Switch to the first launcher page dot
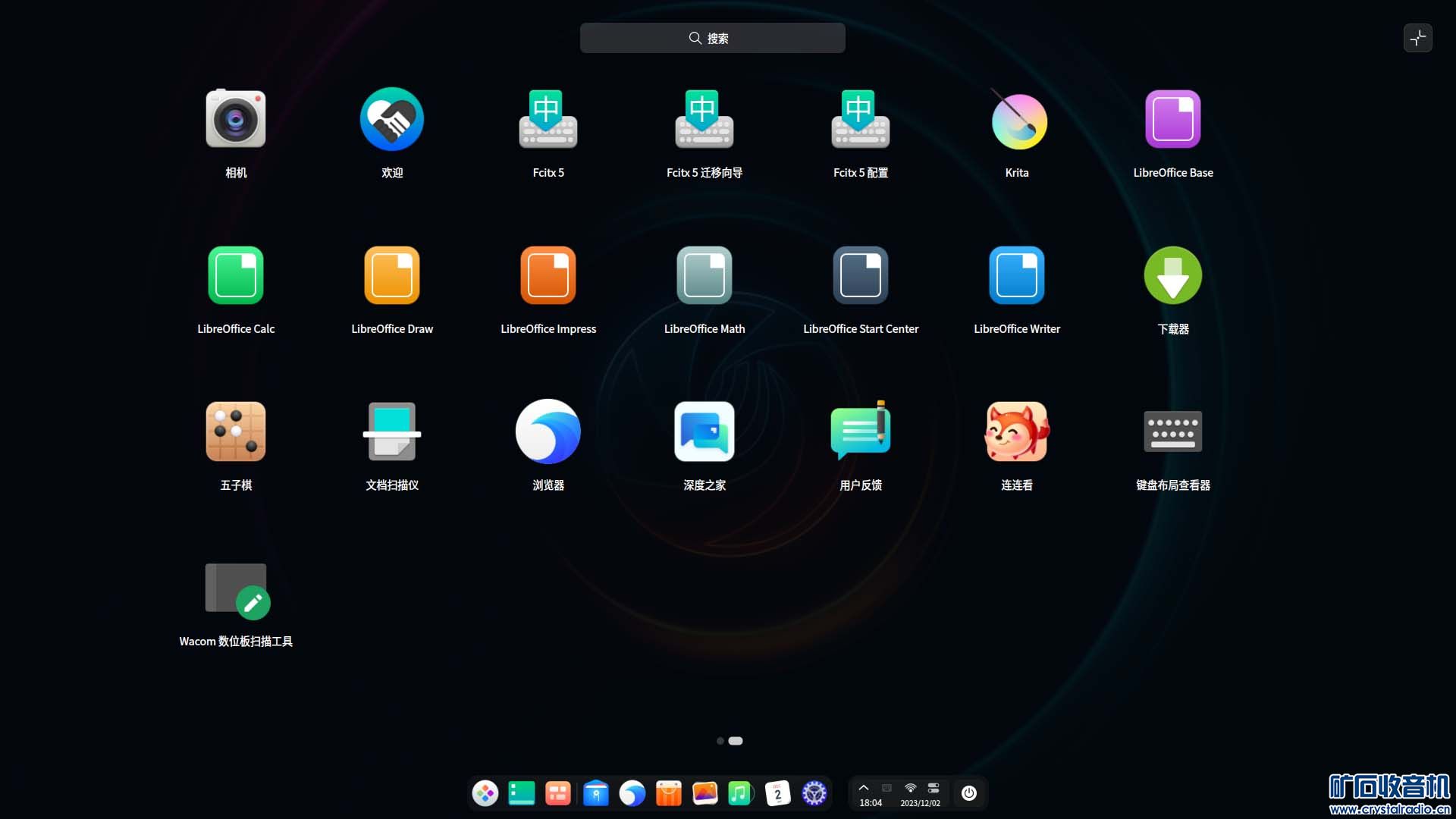The width and height of the screenshot is (1456, 819). click(720, 741)
